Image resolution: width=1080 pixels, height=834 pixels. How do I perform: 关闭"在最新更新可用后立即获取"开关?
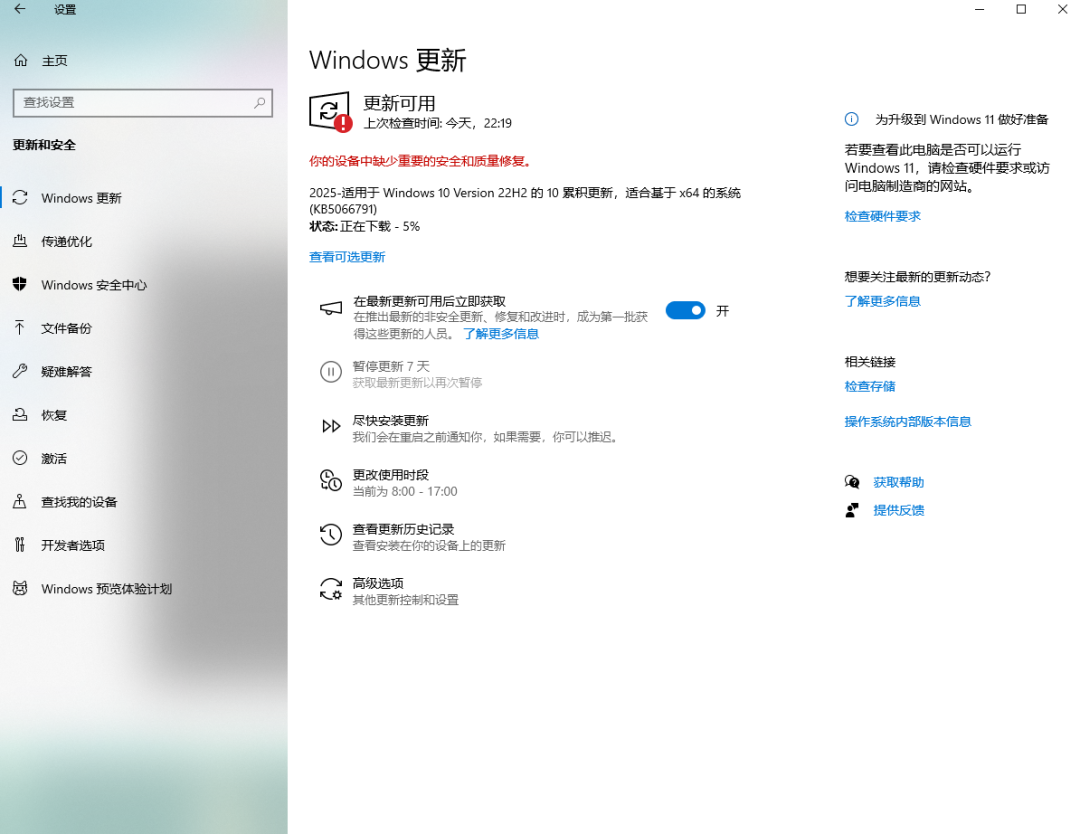685,310
